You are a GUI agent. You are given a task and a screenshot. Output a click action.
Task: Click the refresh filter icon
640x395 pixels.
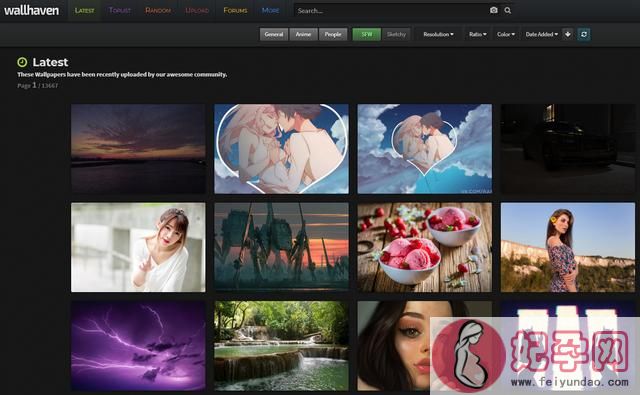584,34
